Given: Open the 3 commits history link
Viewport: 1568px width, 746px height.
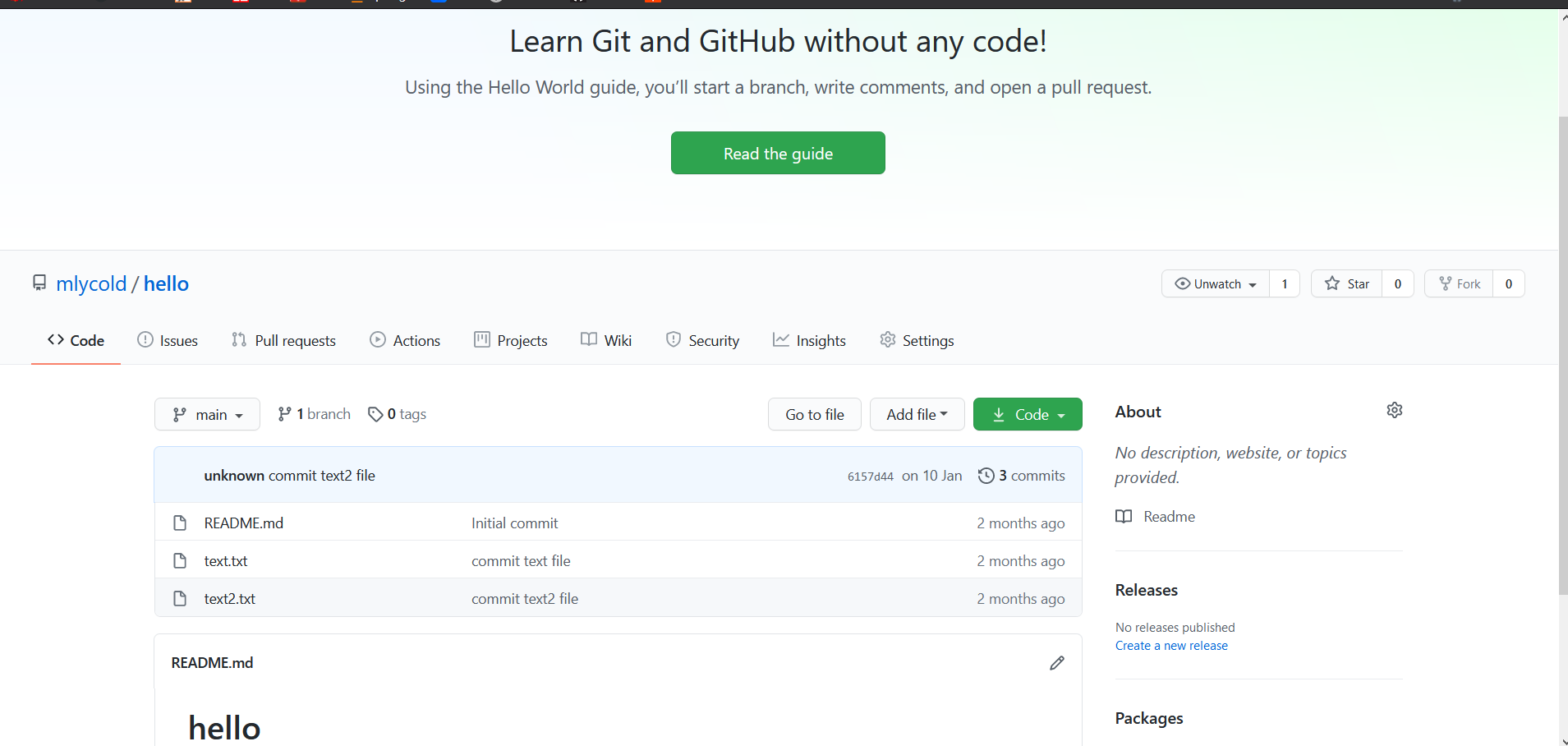Looking at the screenshot, I should 1022,476.
